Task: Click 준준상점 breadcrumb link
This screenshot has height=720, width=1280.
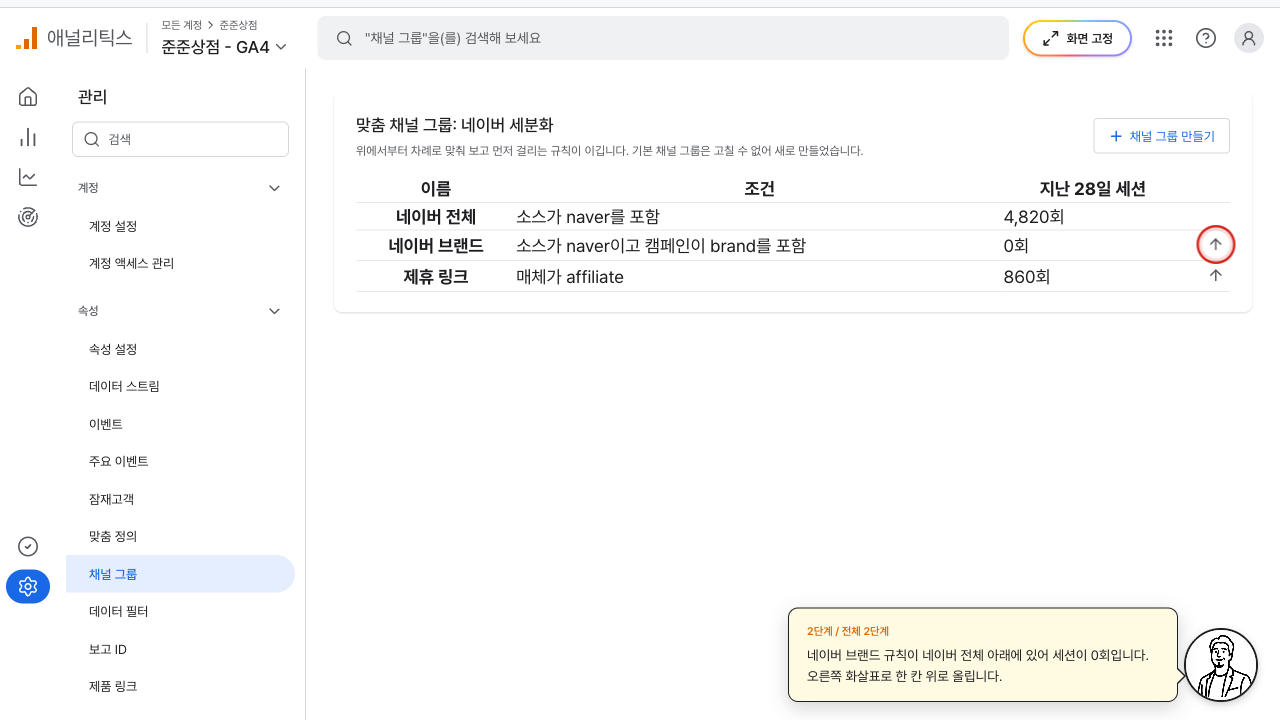Action: coord(238,25)
